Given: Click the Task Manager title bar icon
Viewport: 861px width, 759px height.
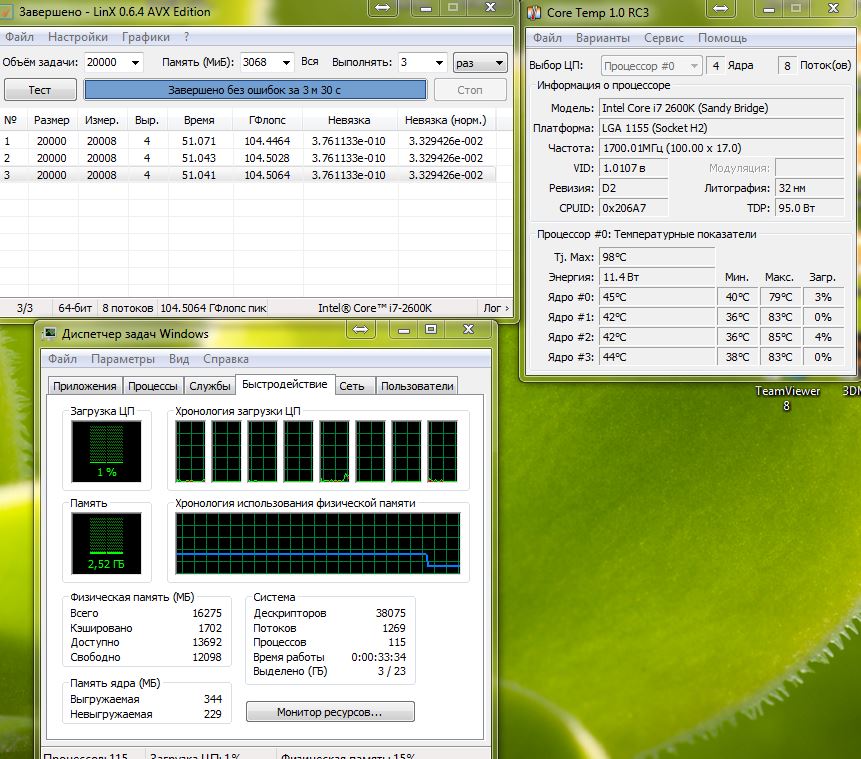Looking at the screenshot, I should click(x=49, y=333).
